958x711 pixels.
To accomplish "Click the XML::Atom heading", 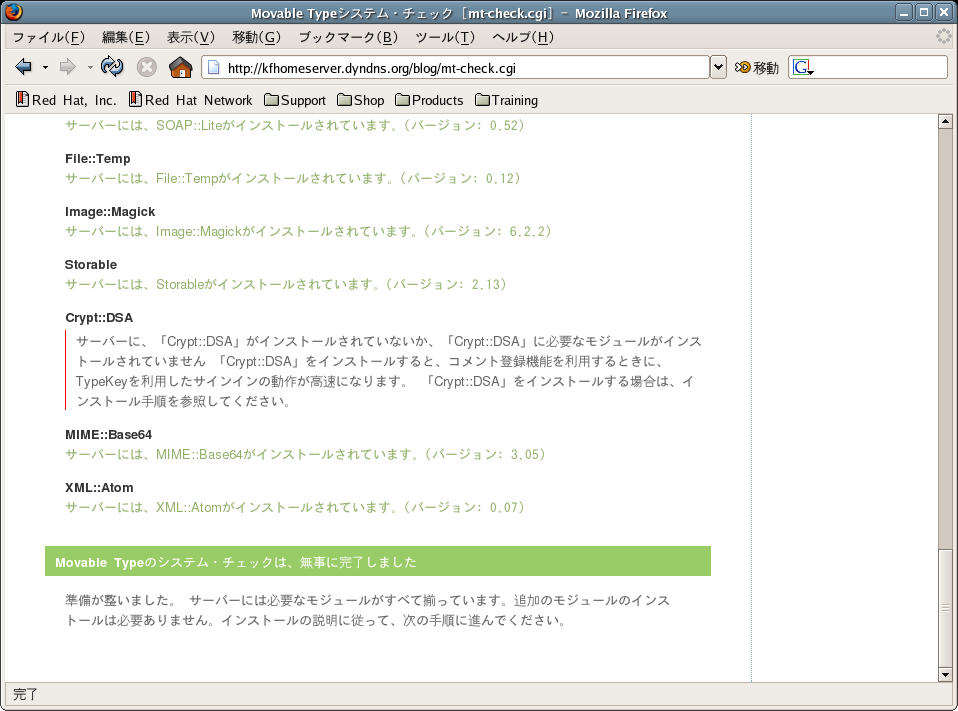I will click(x=99, y=487).
